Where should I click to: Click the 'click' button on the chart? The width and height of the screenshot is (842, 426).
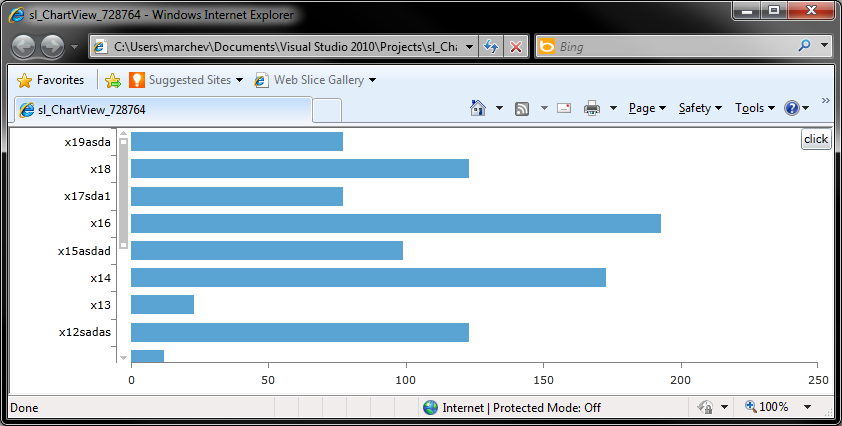[x=816, y=139]
